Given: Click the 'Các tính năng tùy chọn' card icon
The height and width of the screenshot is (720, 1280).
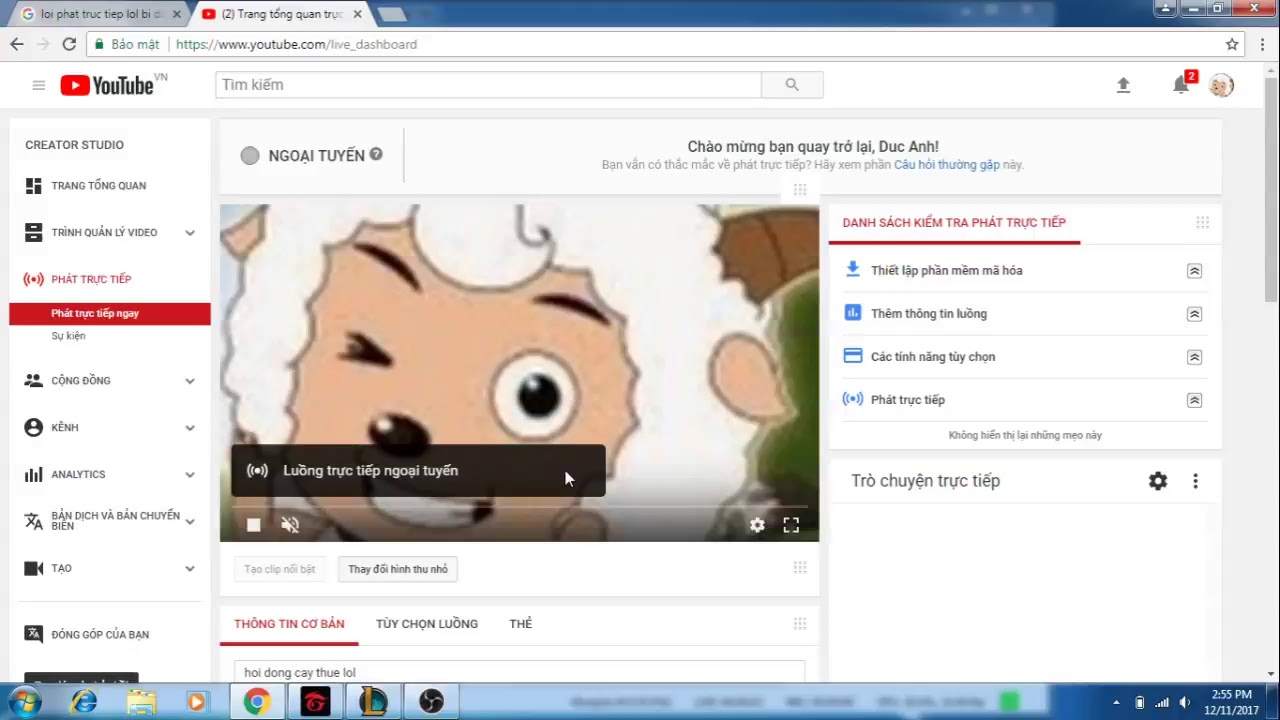Looking at the screenshot, I should [853, 356].
